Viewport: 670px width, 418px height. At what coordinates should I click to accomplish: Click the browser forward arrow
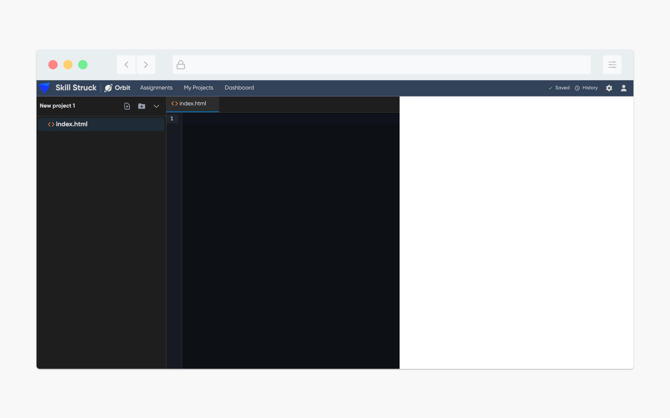point(146,65)
